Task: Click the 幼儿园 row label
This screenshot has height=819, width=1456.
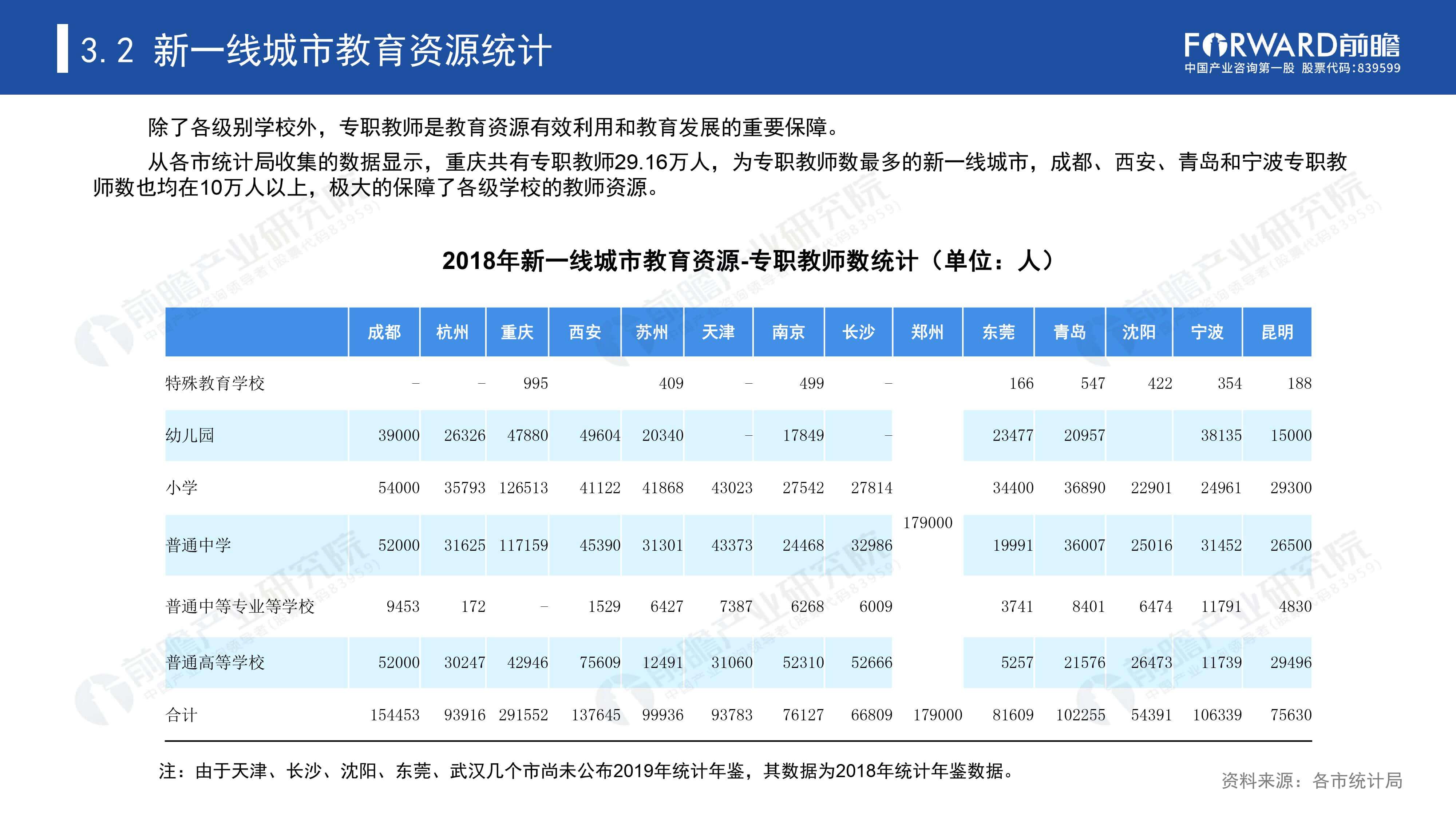Action: tap(189, 435)
